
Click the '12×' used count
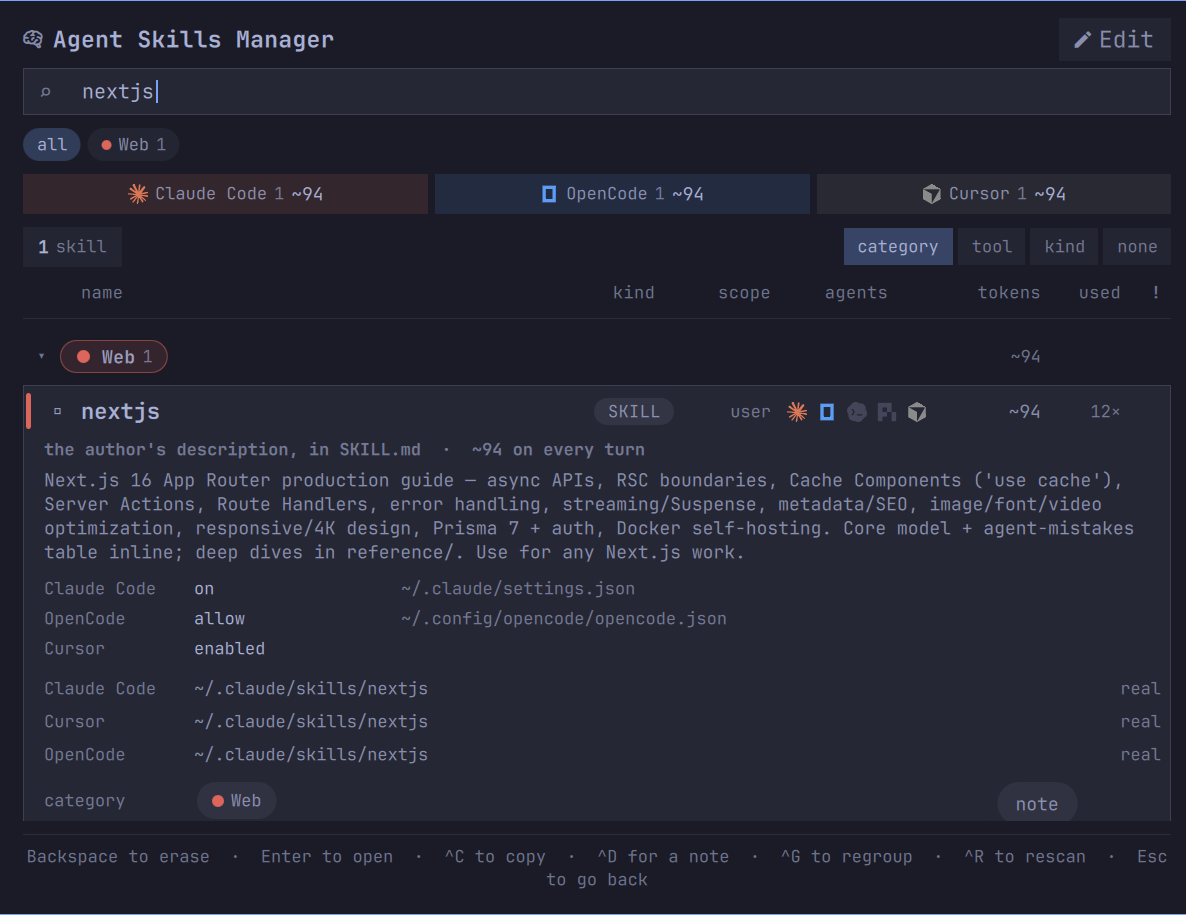(x=1105, y=412)
